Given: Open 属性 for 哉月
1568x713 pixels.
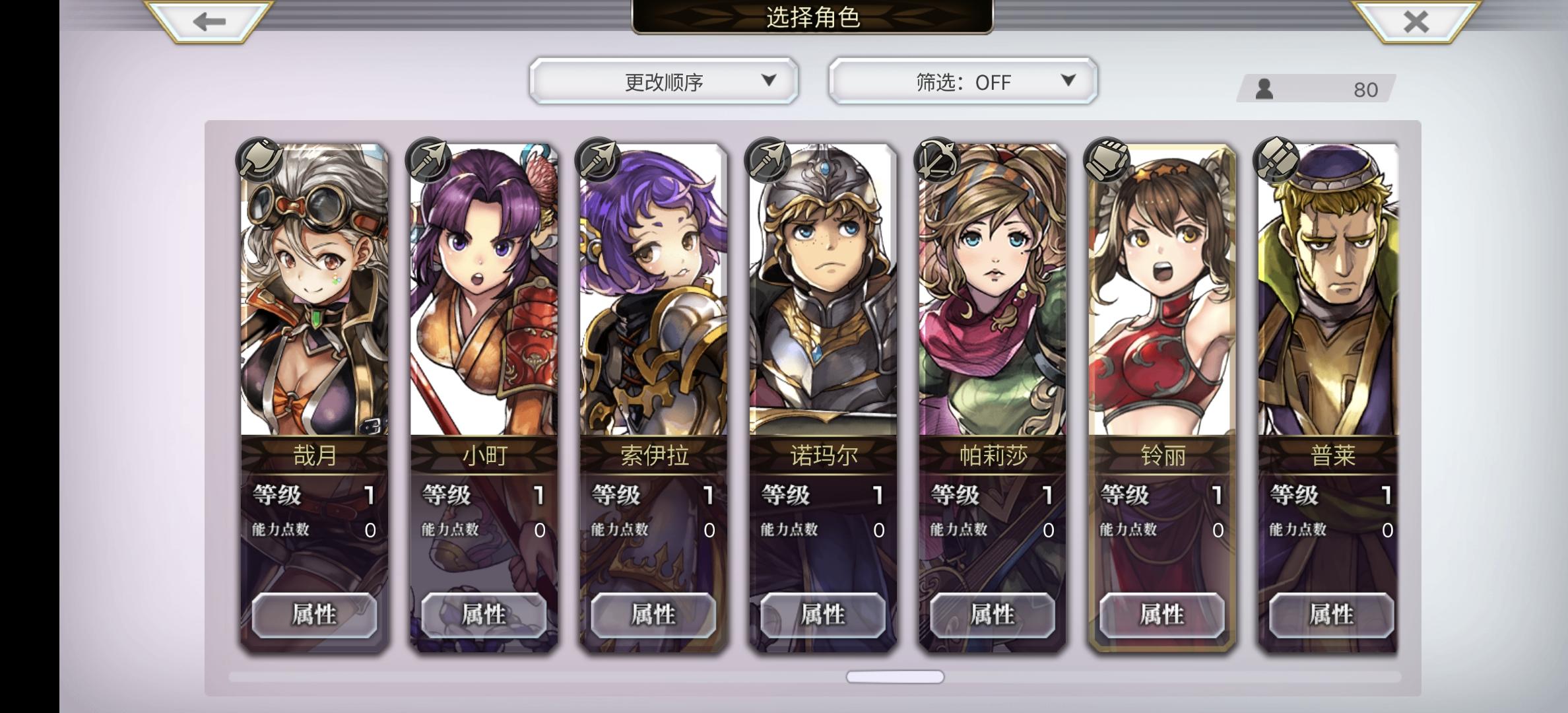Looking at the screenshot, I should [x=314, y=615].
